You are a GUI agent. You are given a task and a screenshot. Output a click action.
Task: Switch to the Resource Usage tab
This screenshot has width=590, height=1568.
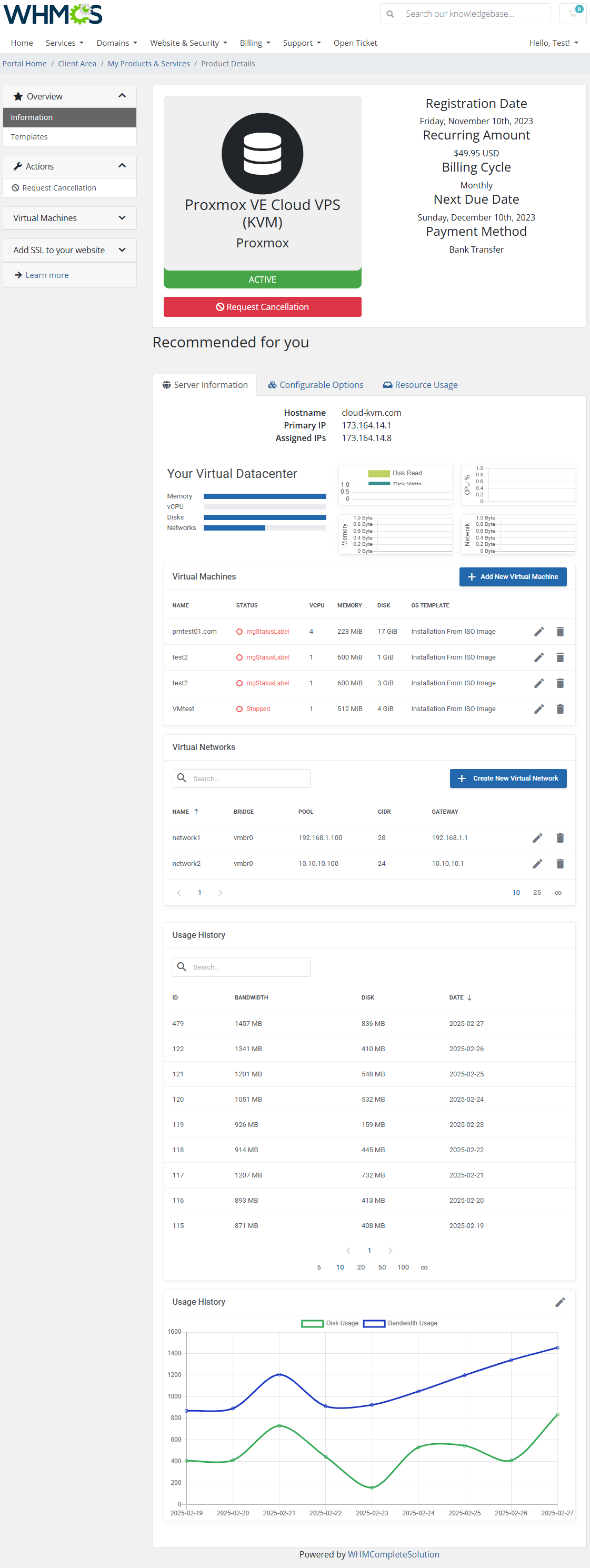click(x=420, y=385)
